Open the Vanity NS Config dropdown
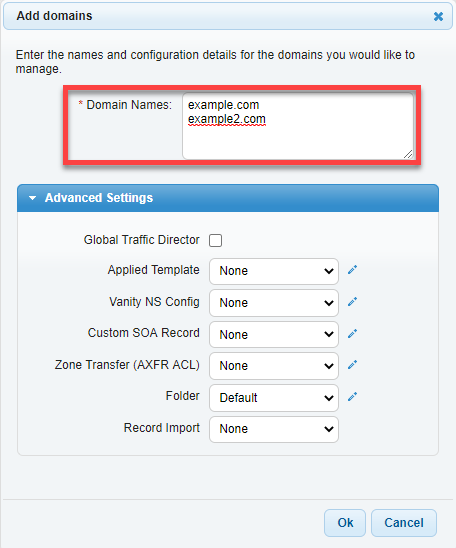Image resolution: width=456 pixels, height=548 pixels. point(274,303)
